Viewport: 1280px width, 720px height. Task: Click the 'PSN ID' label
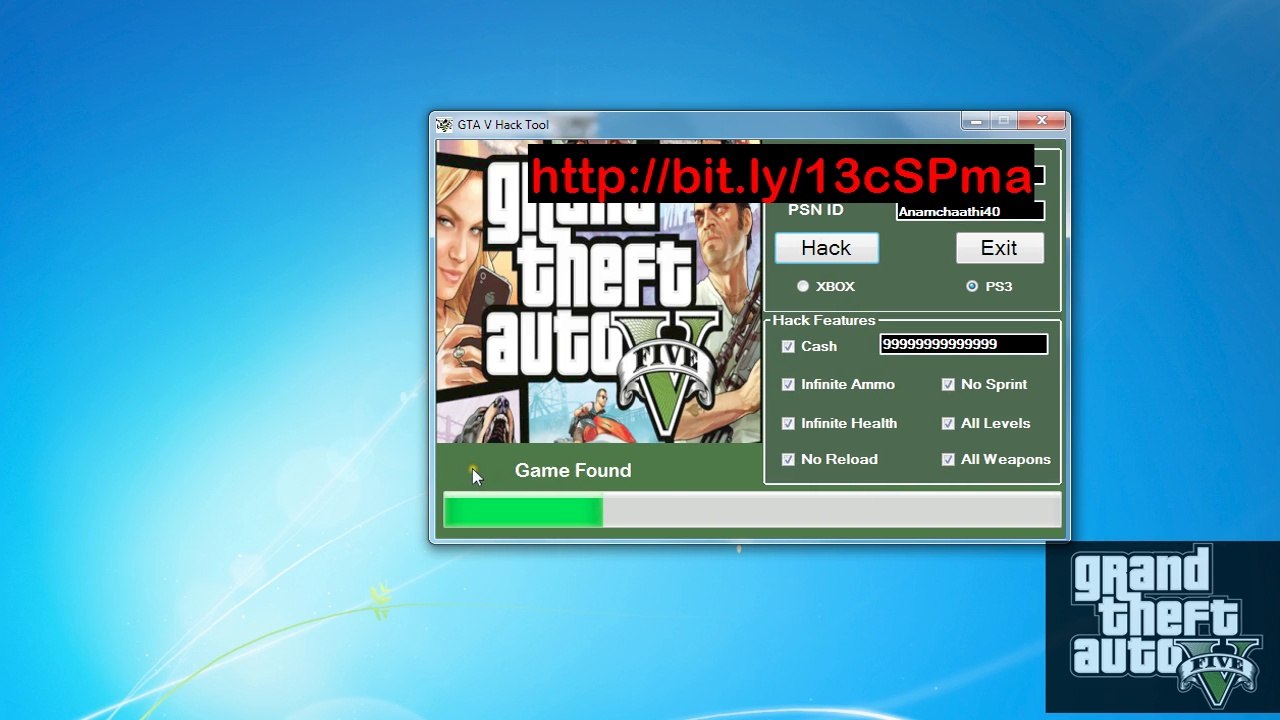[816, 210]
